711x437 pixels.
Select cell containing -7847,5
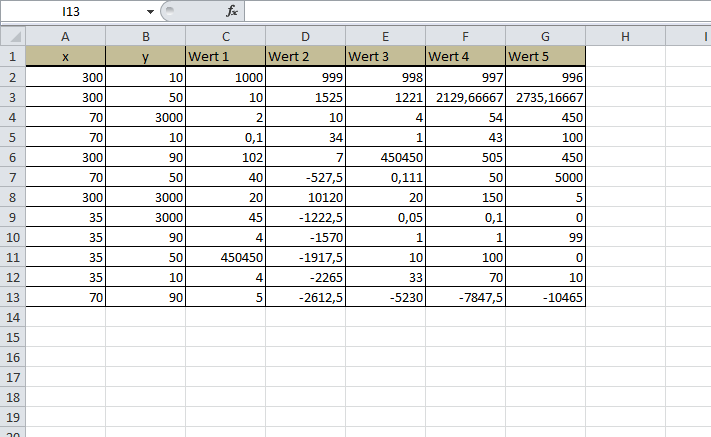(465, 297)
